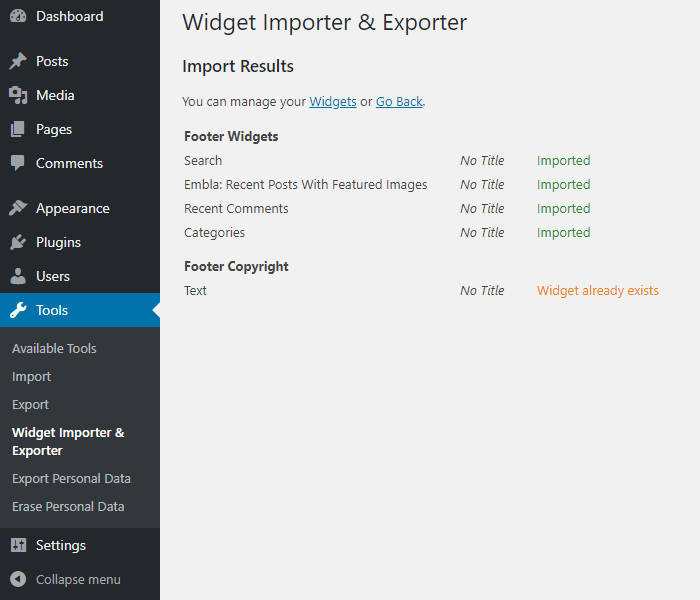Click the Text widget row name
The height and width of the screenshot is (600, 700).
pos(196,291)
